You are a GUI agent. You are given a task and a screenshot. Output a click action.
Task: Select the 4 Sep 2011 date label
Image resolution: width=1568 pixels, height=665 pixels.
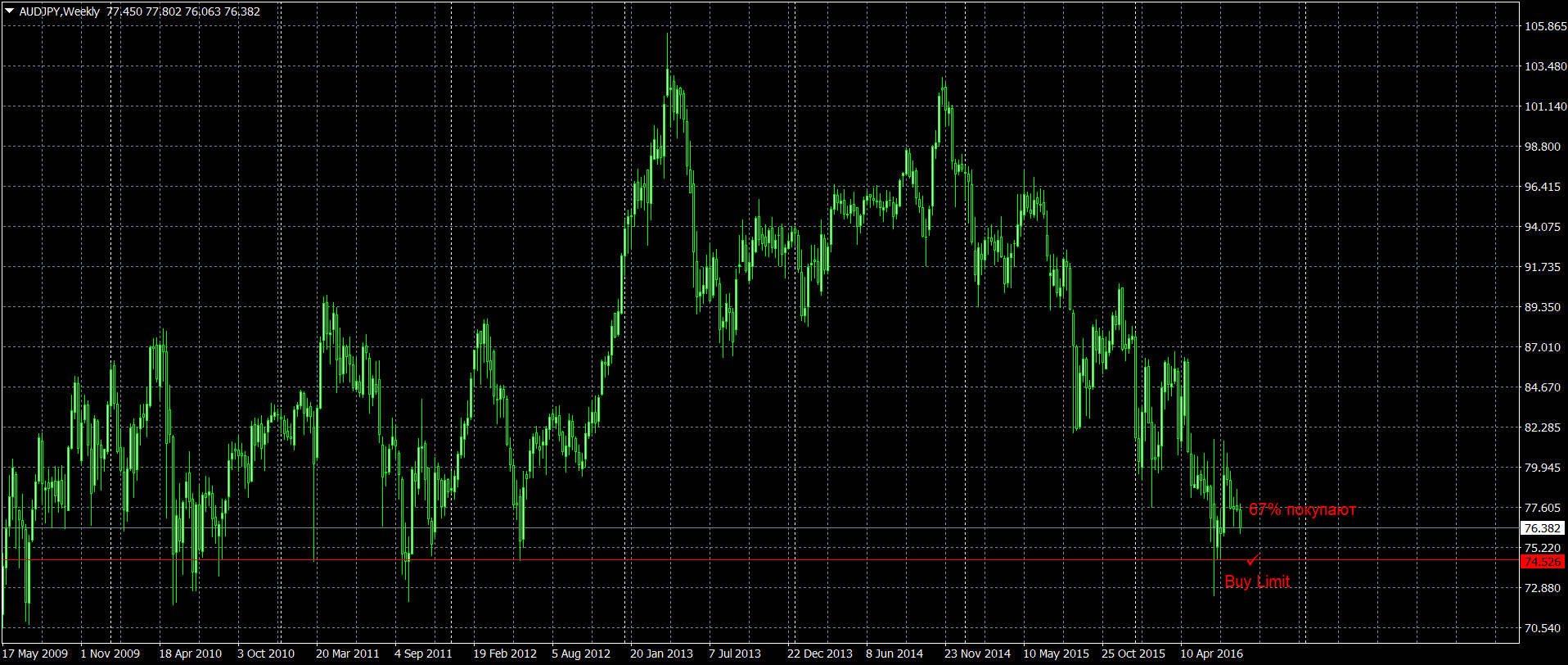tap(423, 654)
